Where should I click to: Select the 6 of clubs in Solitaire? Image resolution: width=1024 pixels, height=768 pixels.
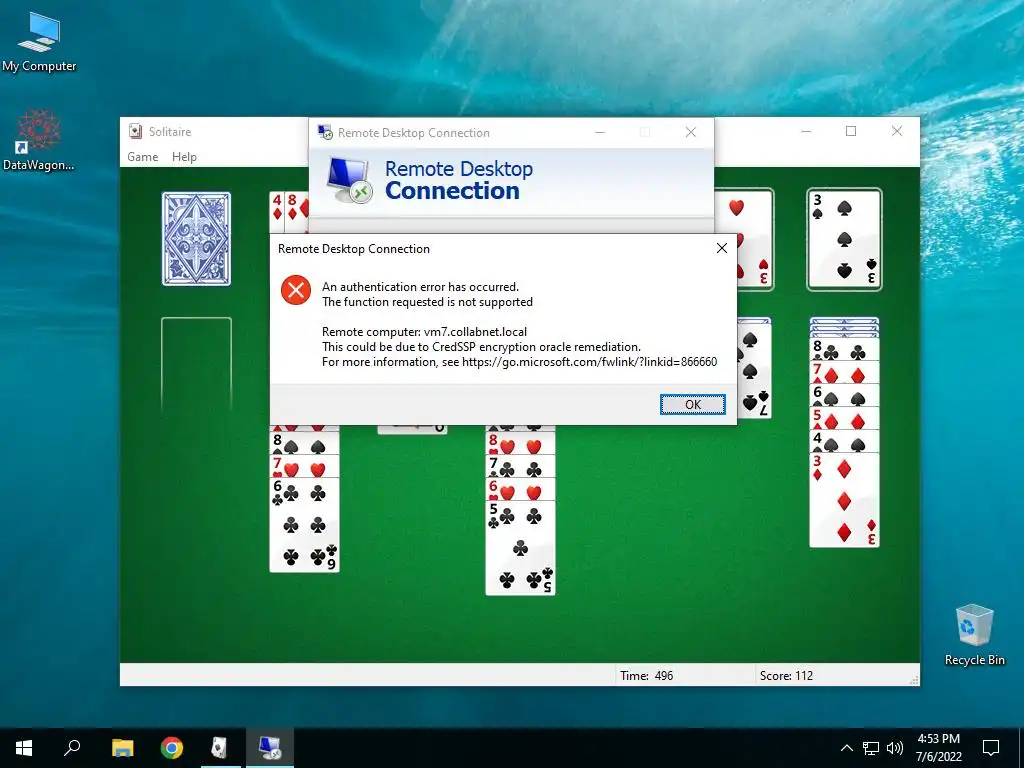click(x=304, y=525)
